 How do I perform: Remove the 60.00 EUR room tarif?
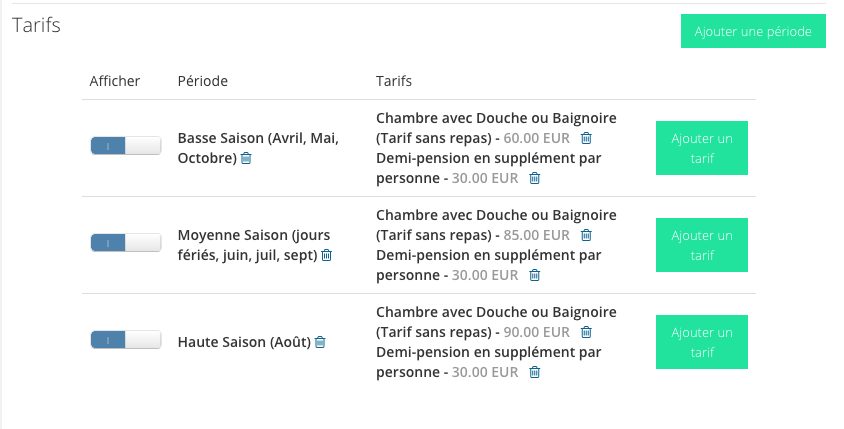pos(587,138)
